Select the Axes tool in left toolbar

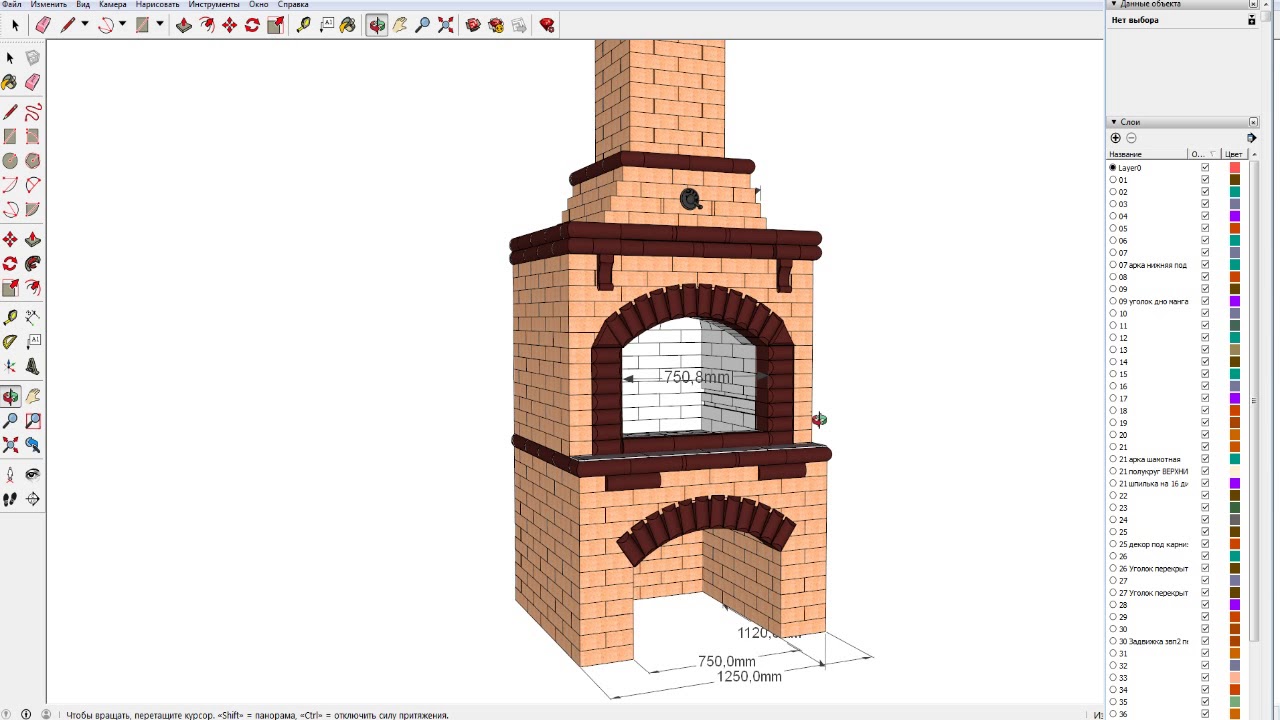[10, 366]
